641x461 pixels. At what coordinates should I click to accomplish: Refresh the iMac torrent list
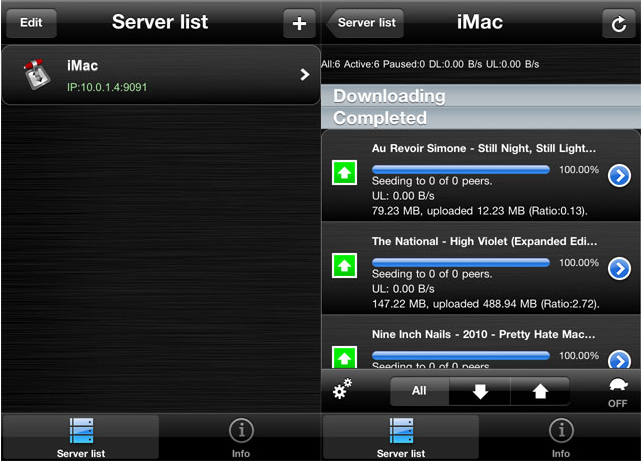pyautogui.click(x=619, y=23)
